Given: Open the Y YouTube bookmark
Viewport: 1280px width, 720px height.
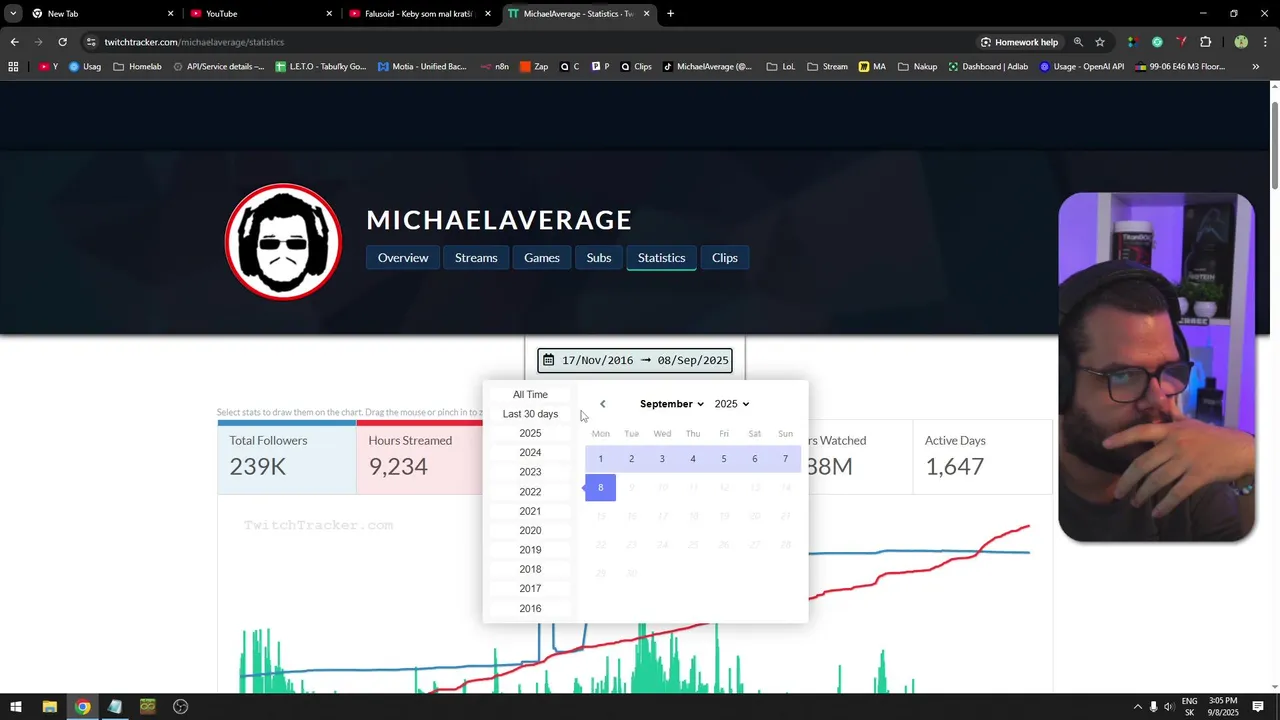Looking at the screenshot, I should click(x=48, y=67).
